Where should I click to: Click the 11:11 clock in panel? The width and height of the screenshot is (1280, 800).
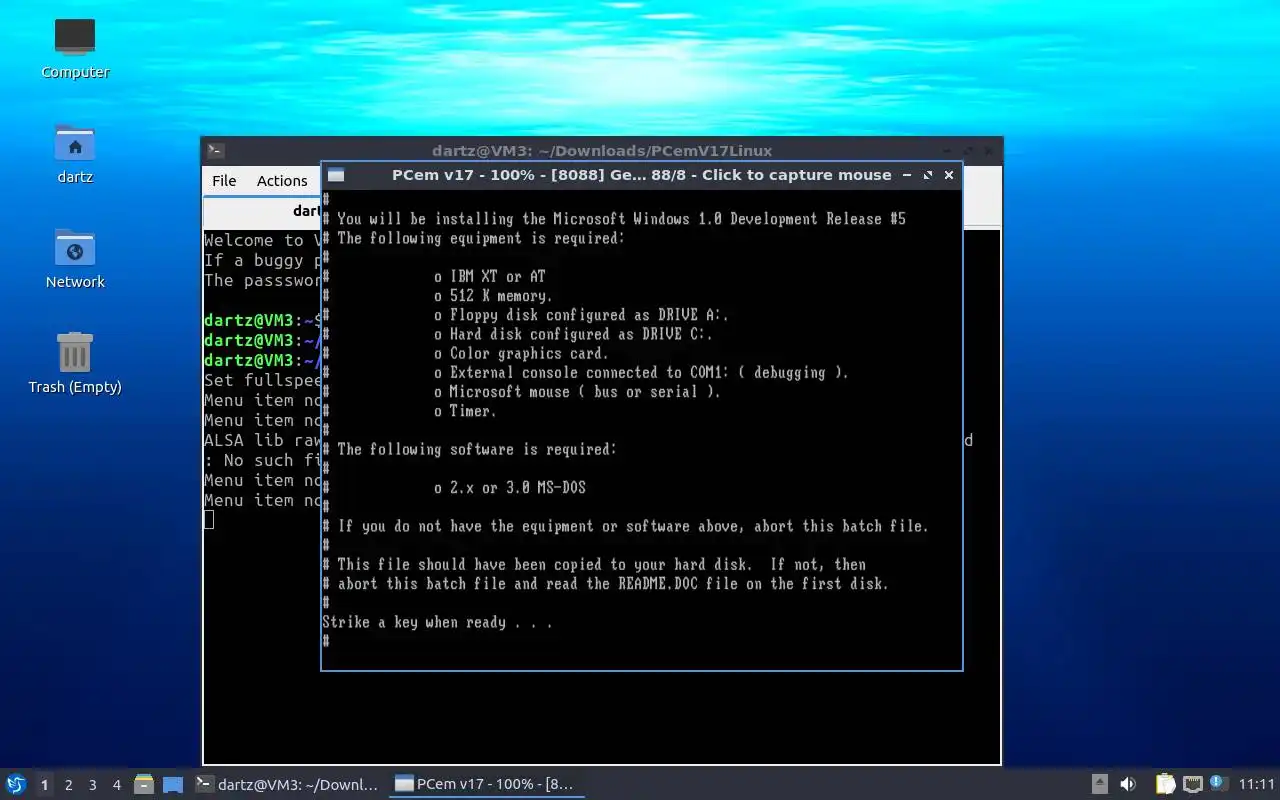1257,784
